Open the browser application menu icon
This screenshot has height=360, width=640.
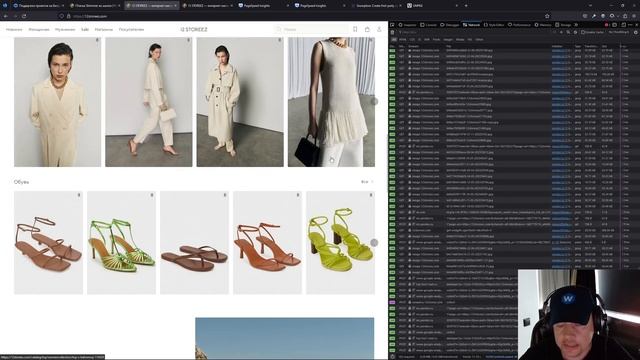[x=634, y=16]
